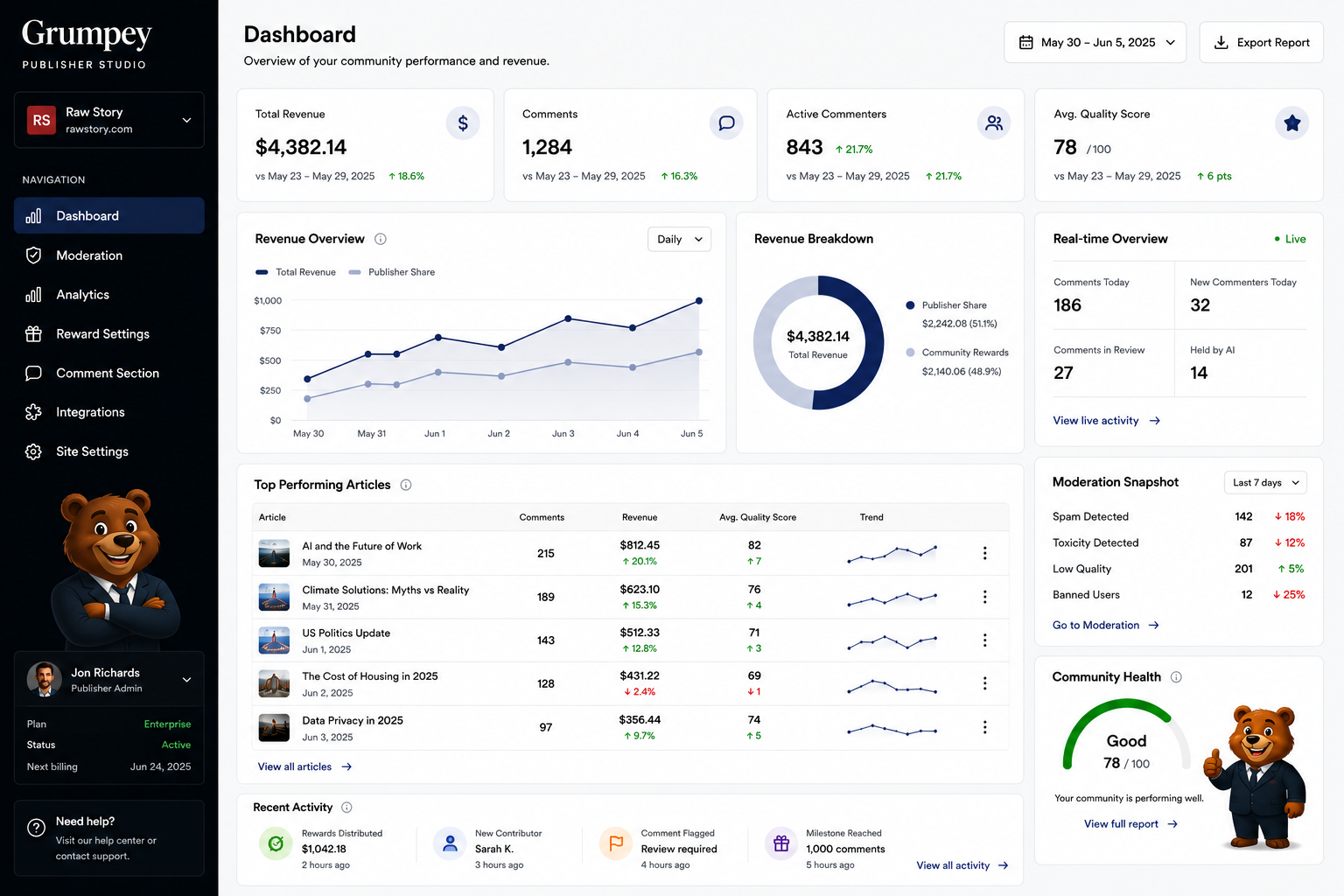Open options menu for US Politics Update row
Viewport: 1344px width, 896px height.
[984, 640]
